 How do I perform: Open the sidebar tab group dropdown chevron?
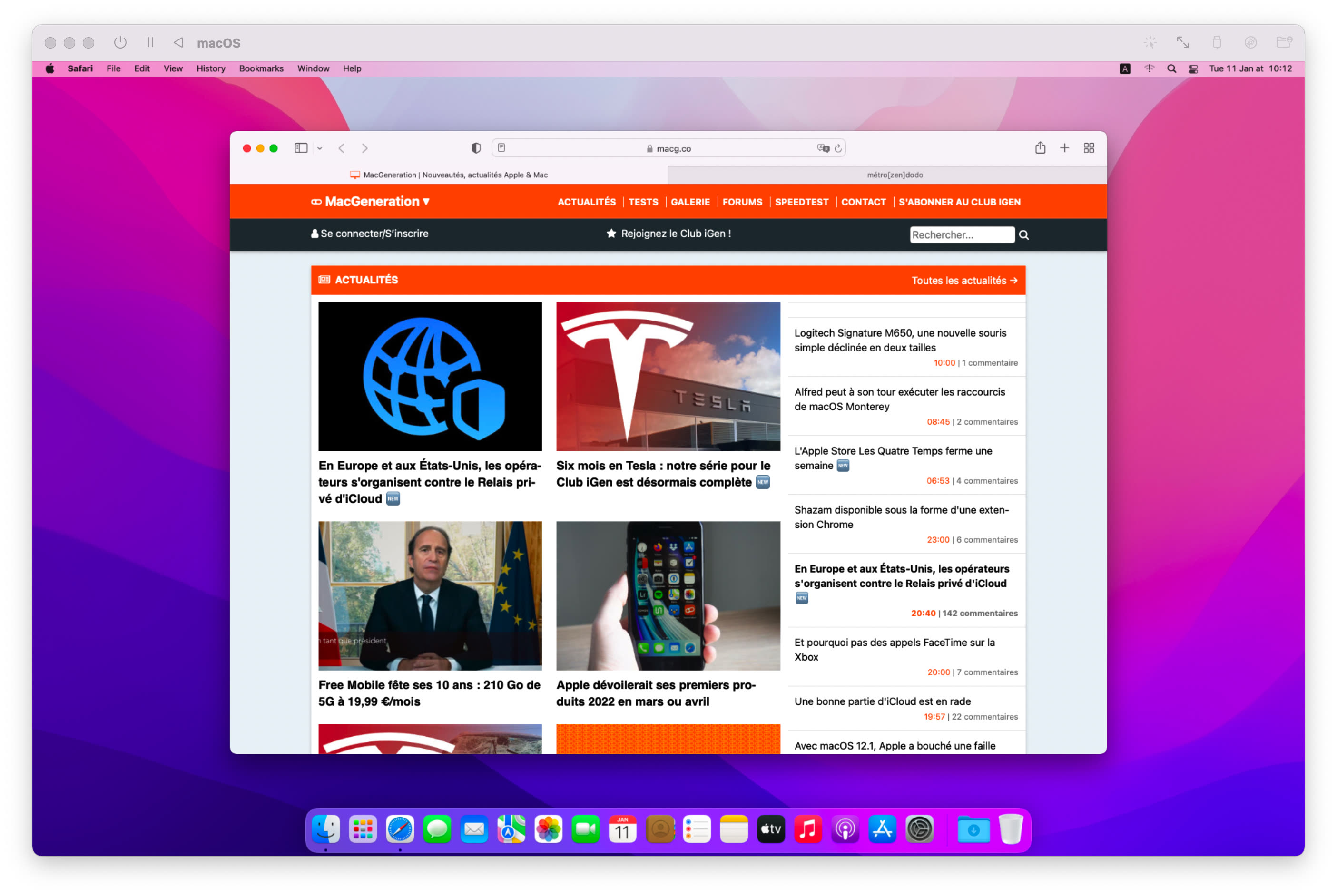[320, 148]
